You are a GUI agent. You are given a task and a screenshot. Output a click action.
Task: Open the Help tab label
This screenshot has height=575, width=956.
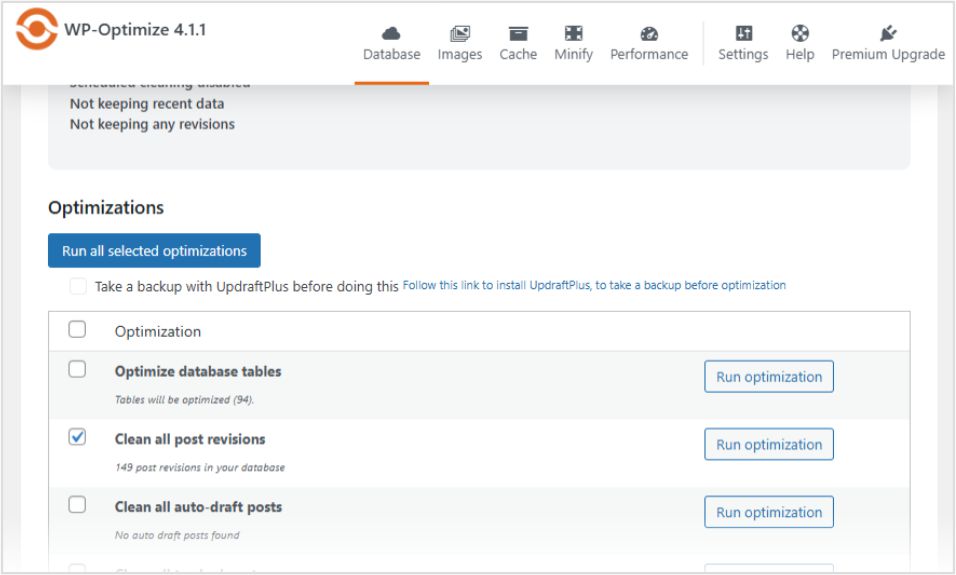[x=800, y=54]
